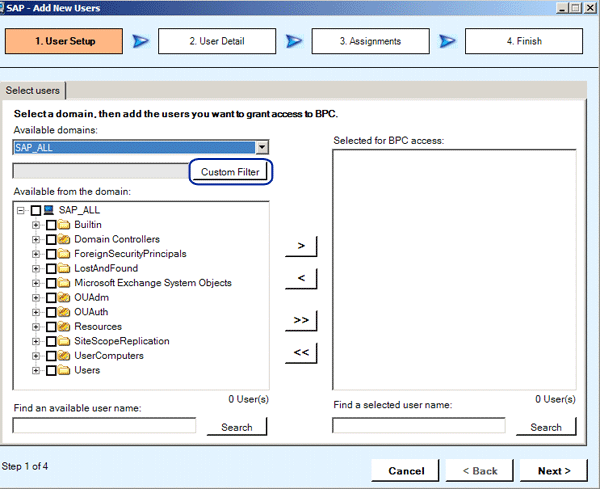Check the UserComputers checkbox

(x=51, y=355)
